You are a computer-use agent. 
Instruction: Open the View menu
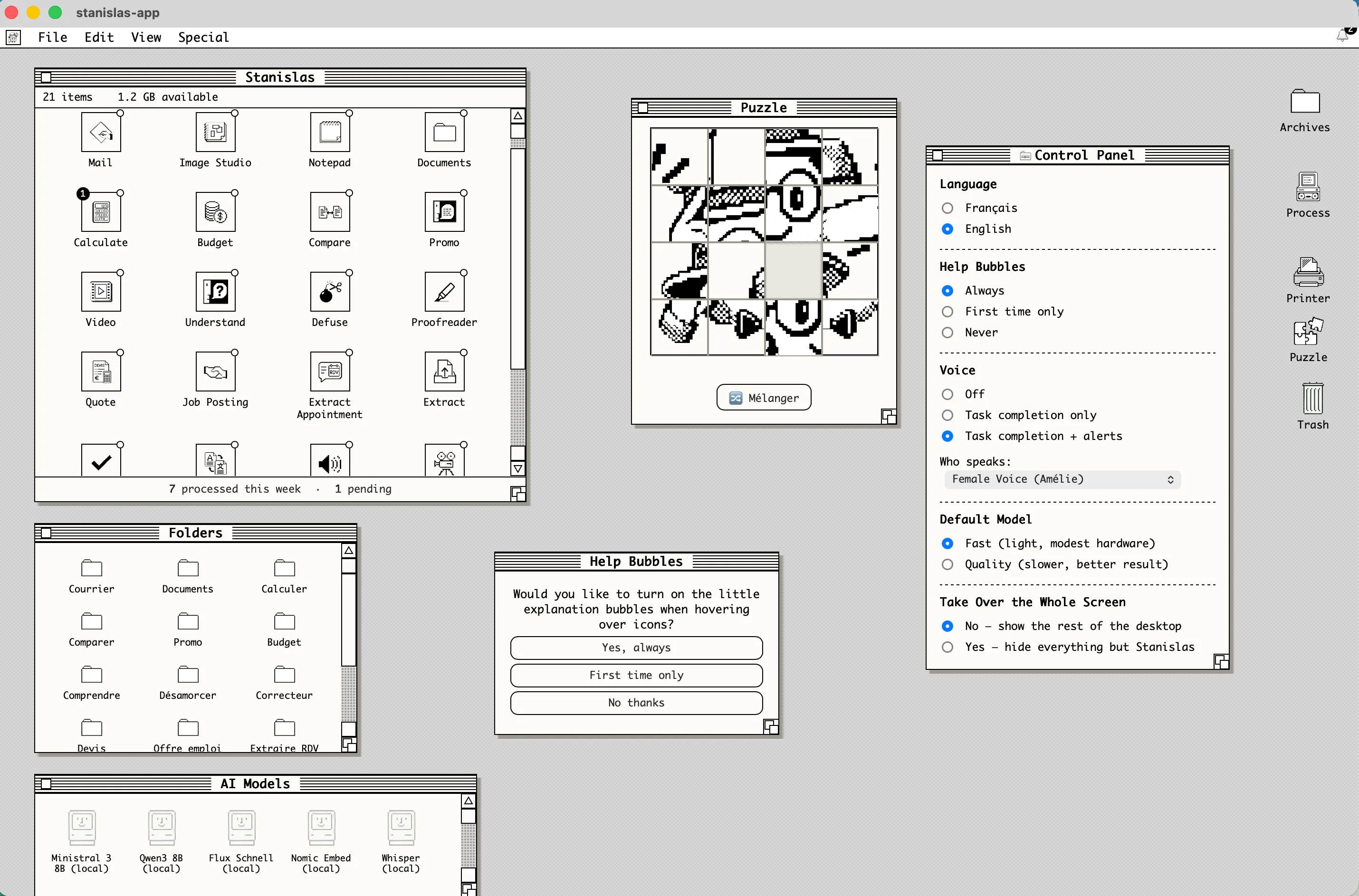coord(146,37)
